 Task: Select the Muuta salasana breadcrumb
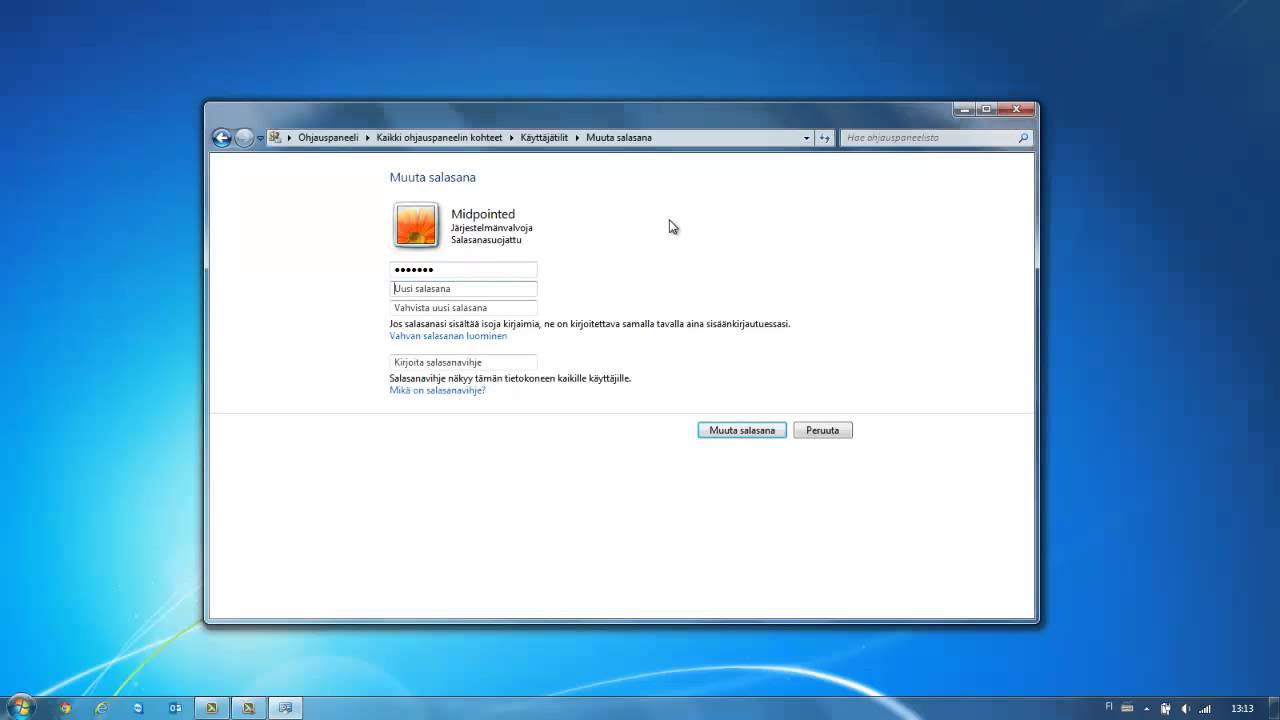point(618,137)
